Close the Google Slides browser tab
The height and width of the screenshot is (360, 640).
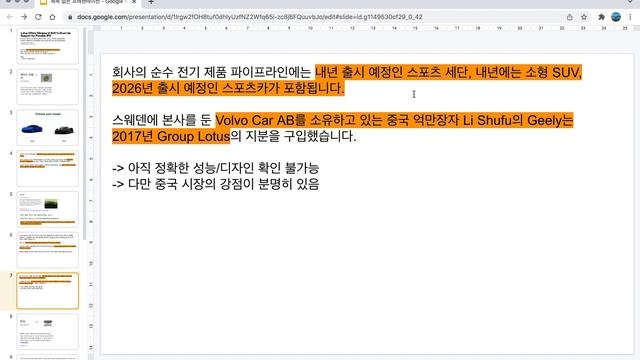pyautogui.click(x=134, y=2)
